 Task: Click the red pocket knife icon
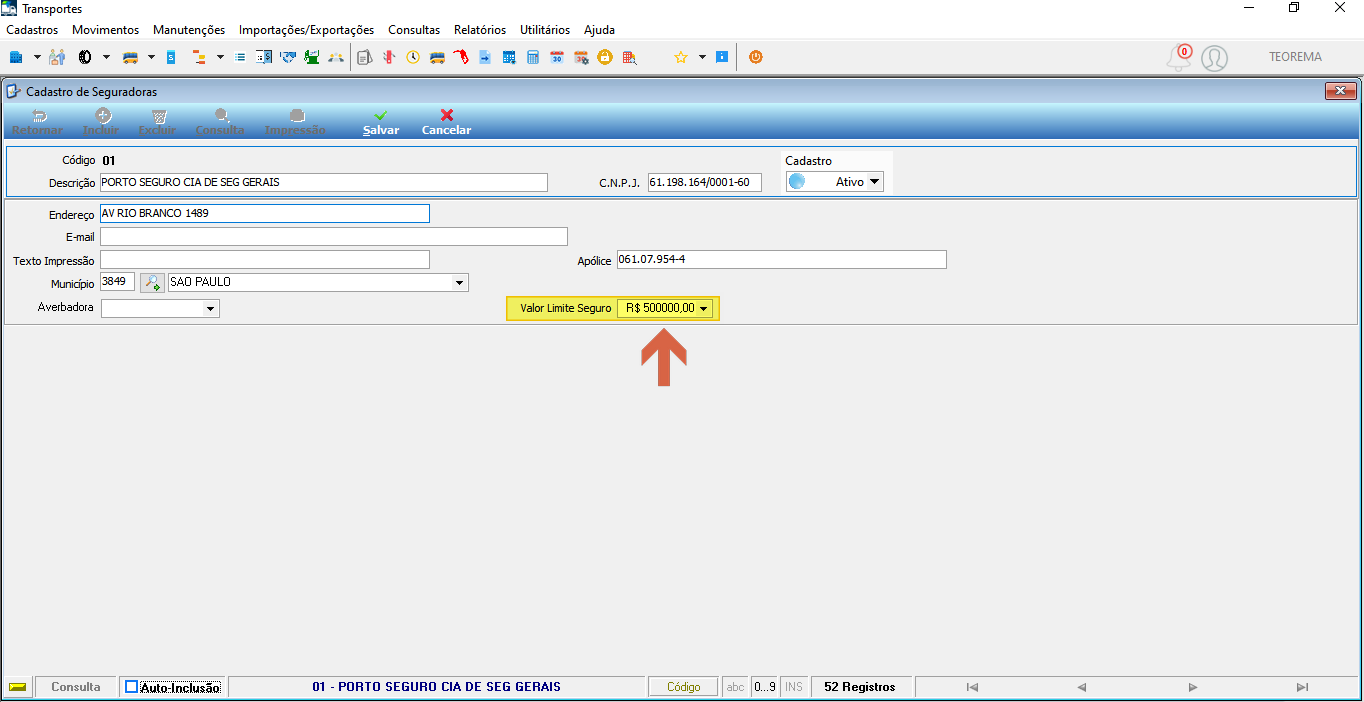point(389,57)
